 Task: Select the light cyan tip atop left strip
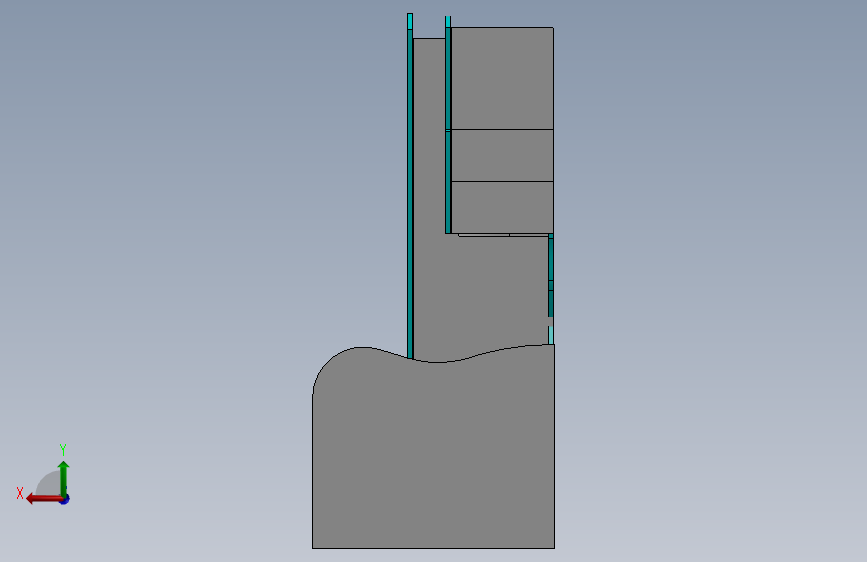click(x=410, y=21)
